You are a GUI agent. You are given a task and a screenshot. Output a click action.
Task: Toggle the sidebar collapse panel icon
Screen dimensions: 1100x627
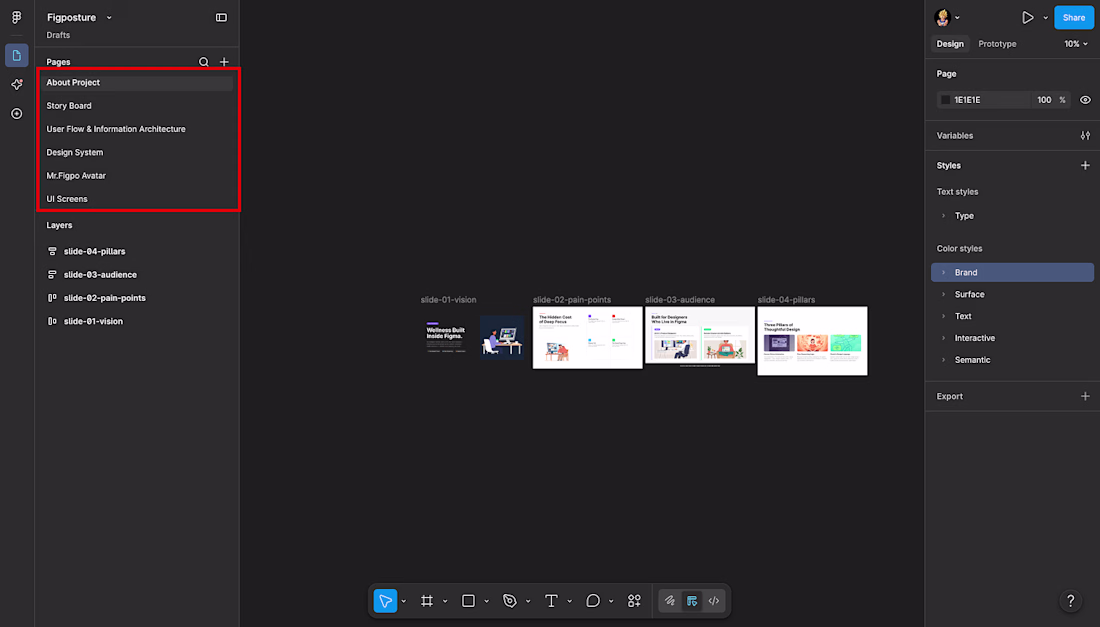(221, 18)
